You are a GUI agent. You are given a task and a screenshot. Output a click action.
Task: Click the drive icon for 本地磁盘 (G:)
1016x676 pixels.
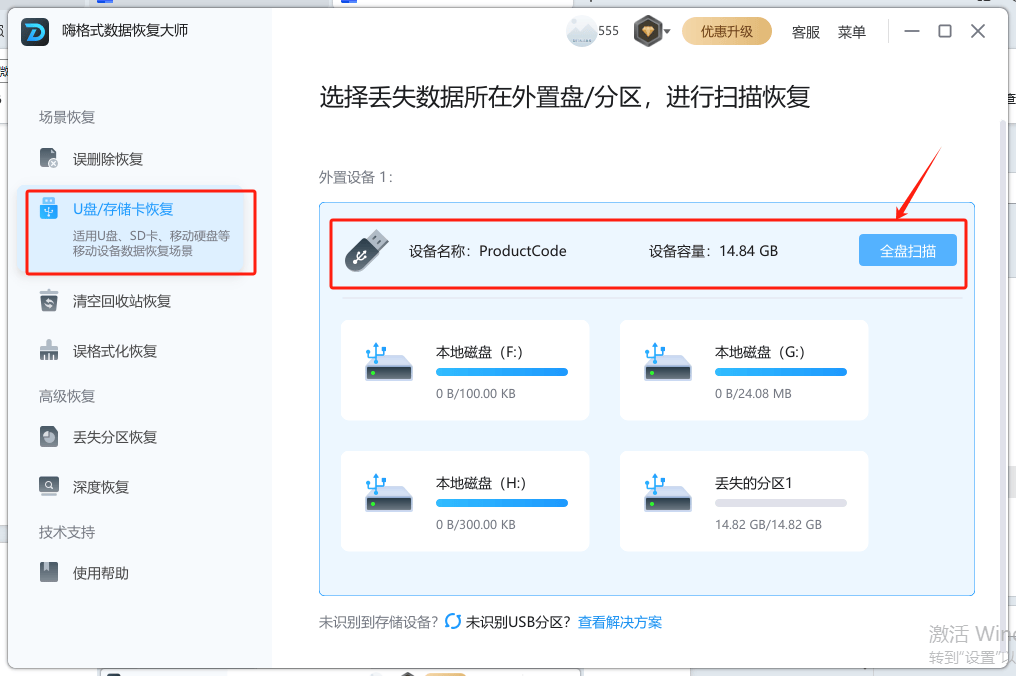tap(667, 362)
